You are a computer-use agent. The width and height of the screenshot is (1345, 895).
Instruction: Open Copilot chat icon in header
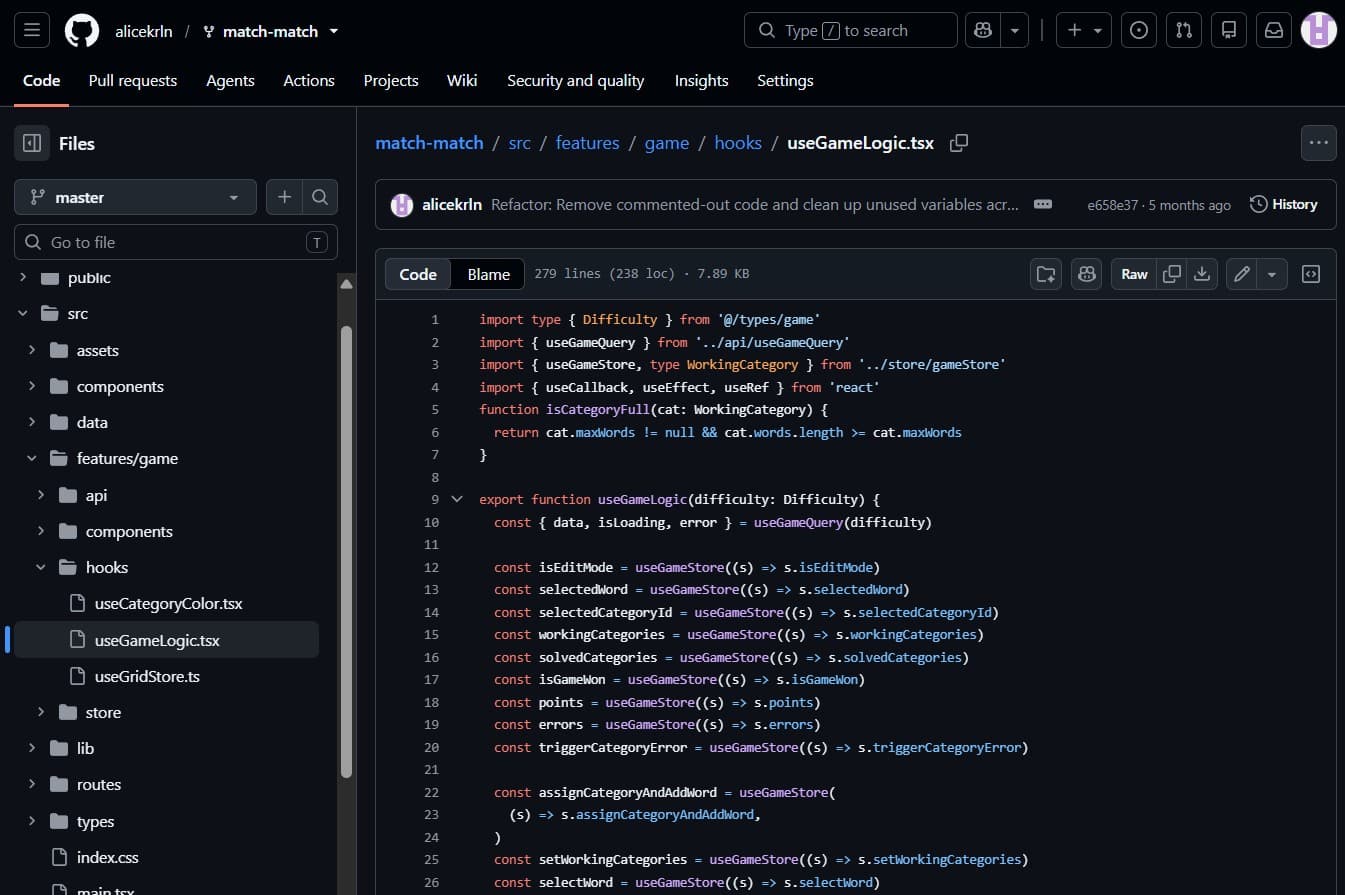click(983, 31)
